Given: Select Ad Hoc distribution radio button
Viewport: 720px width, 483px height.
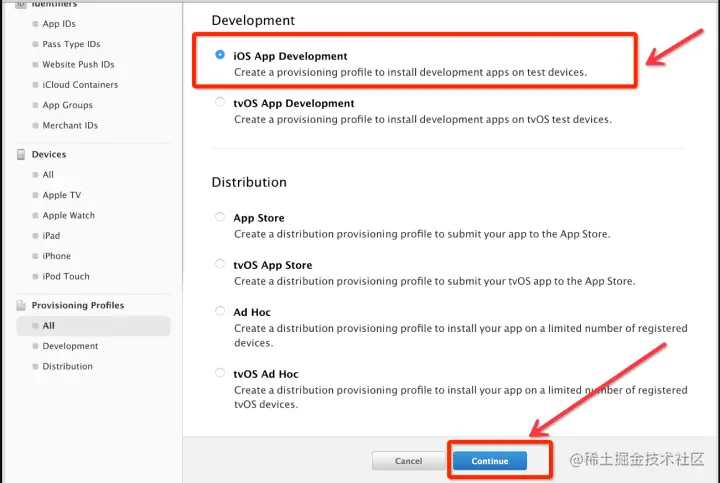Looking at the screenshot, I should pyautogui.click(x=220, y=311).
